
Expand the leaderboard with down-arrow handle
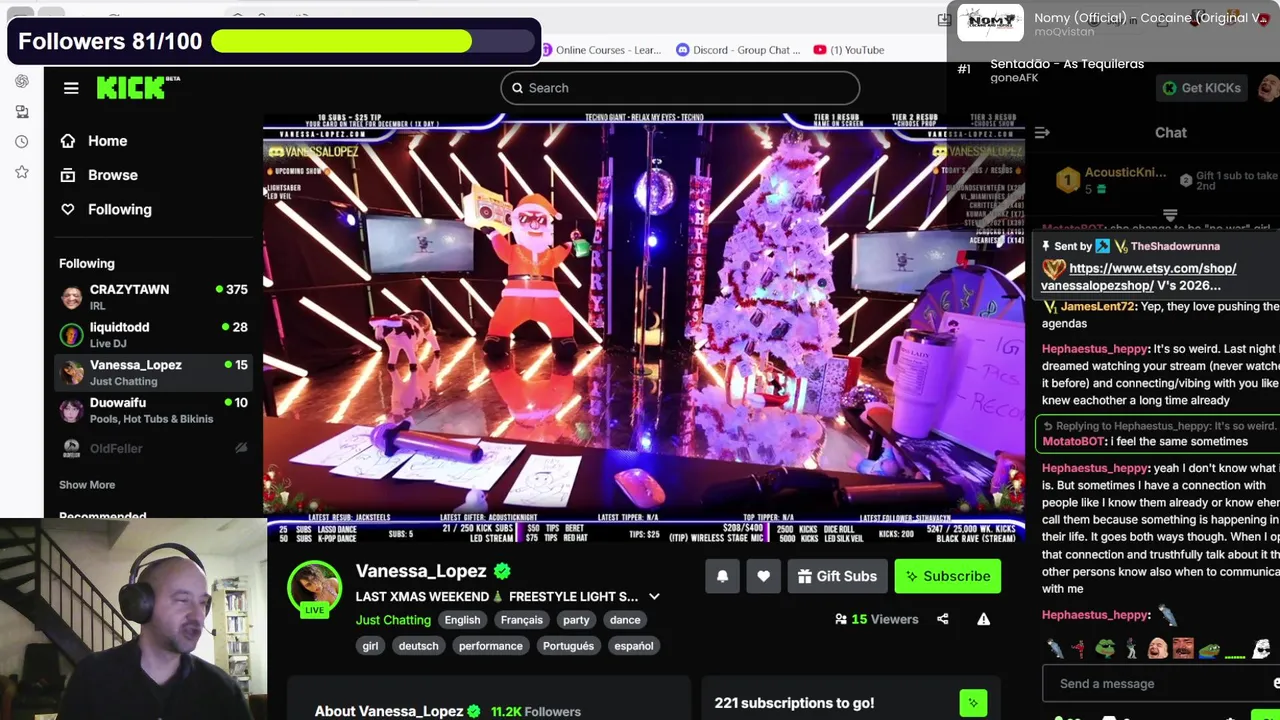[1170, 215]
